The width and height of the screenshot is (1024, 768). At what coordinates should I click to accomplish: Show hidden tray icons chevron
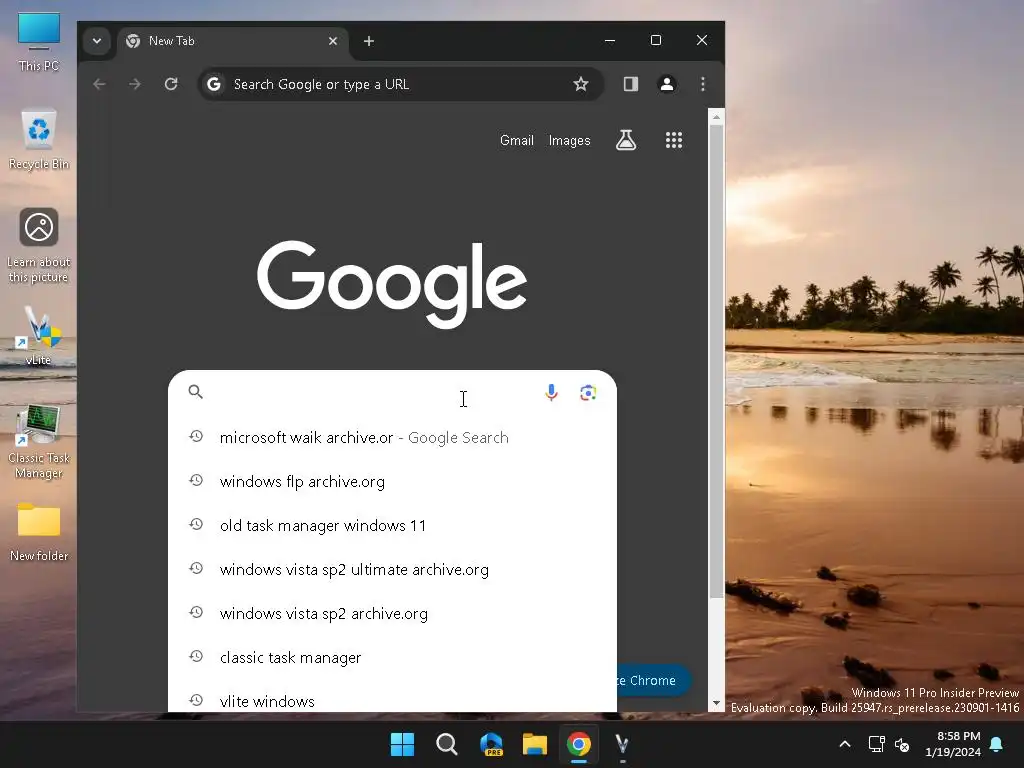coord(844,744)
